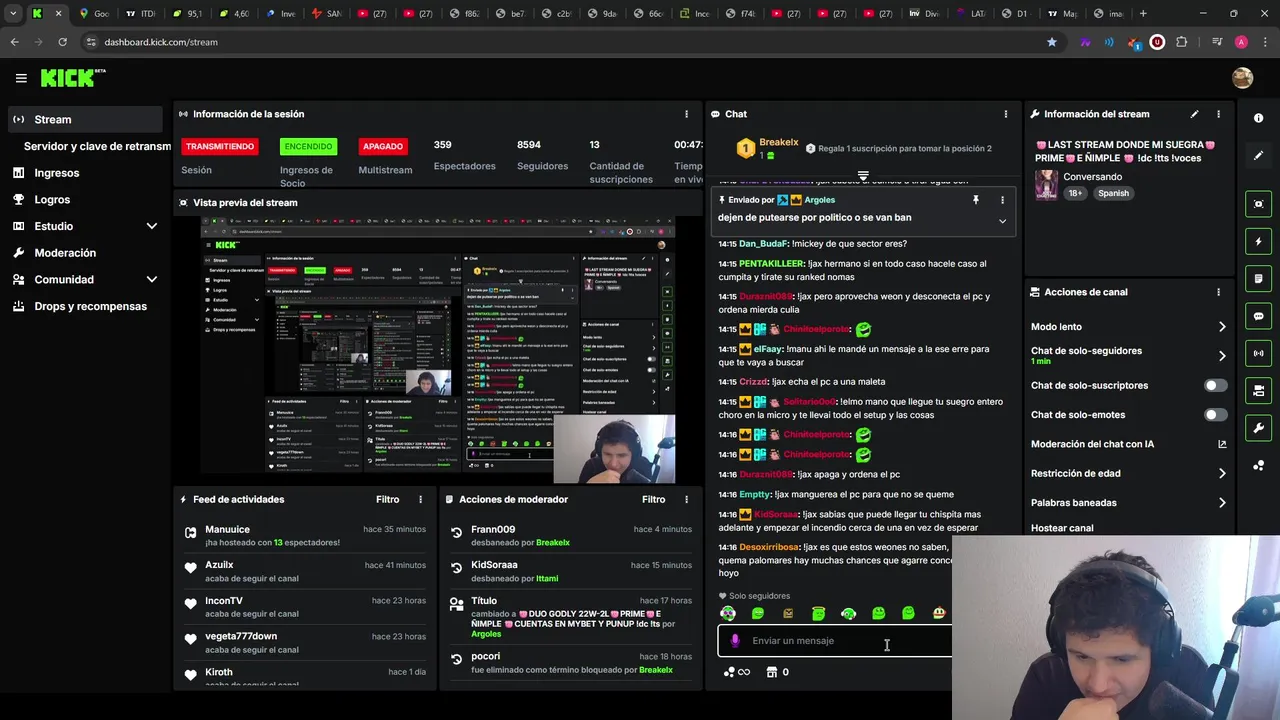Open Filtro in Feed de actividades
This screenshot has height=720, width=1280.
point(388,499)
